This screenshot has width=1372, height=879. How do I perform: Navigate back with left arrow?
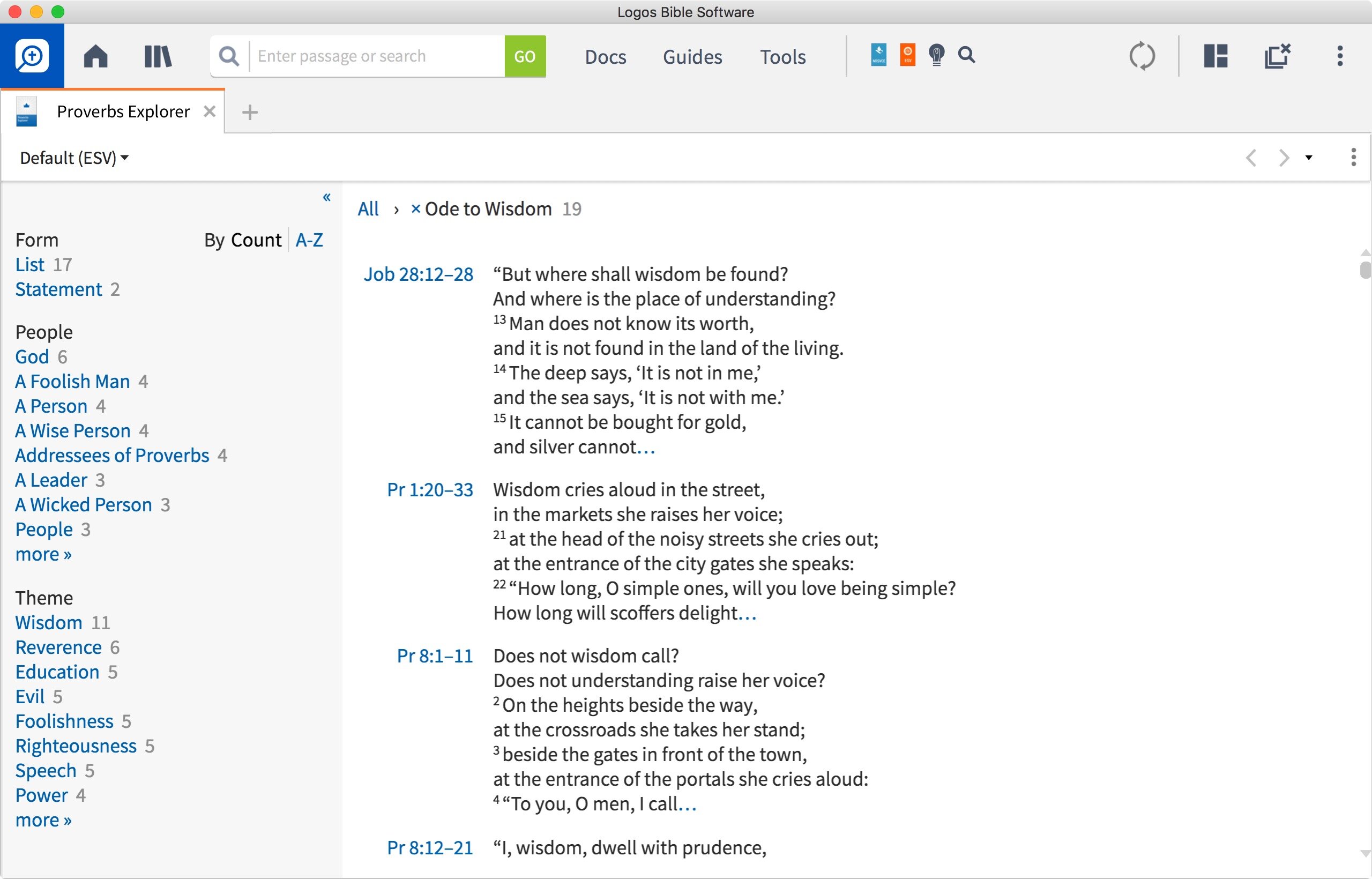(x=1251, y=158)
